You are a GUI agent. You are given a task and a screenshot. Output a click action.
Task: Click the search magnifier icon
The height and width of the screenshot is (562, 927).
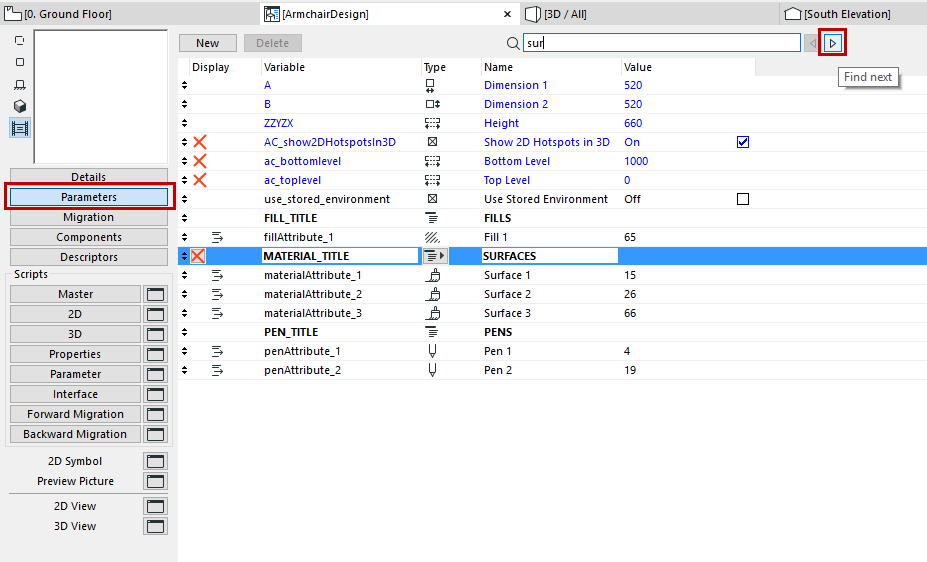point(513,43)
